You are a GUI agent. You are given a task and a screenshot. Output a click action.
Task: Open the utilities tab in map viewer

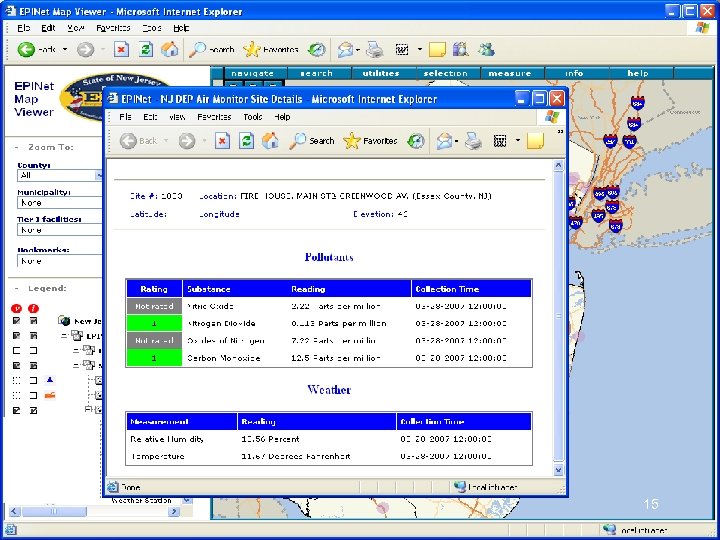380,73
